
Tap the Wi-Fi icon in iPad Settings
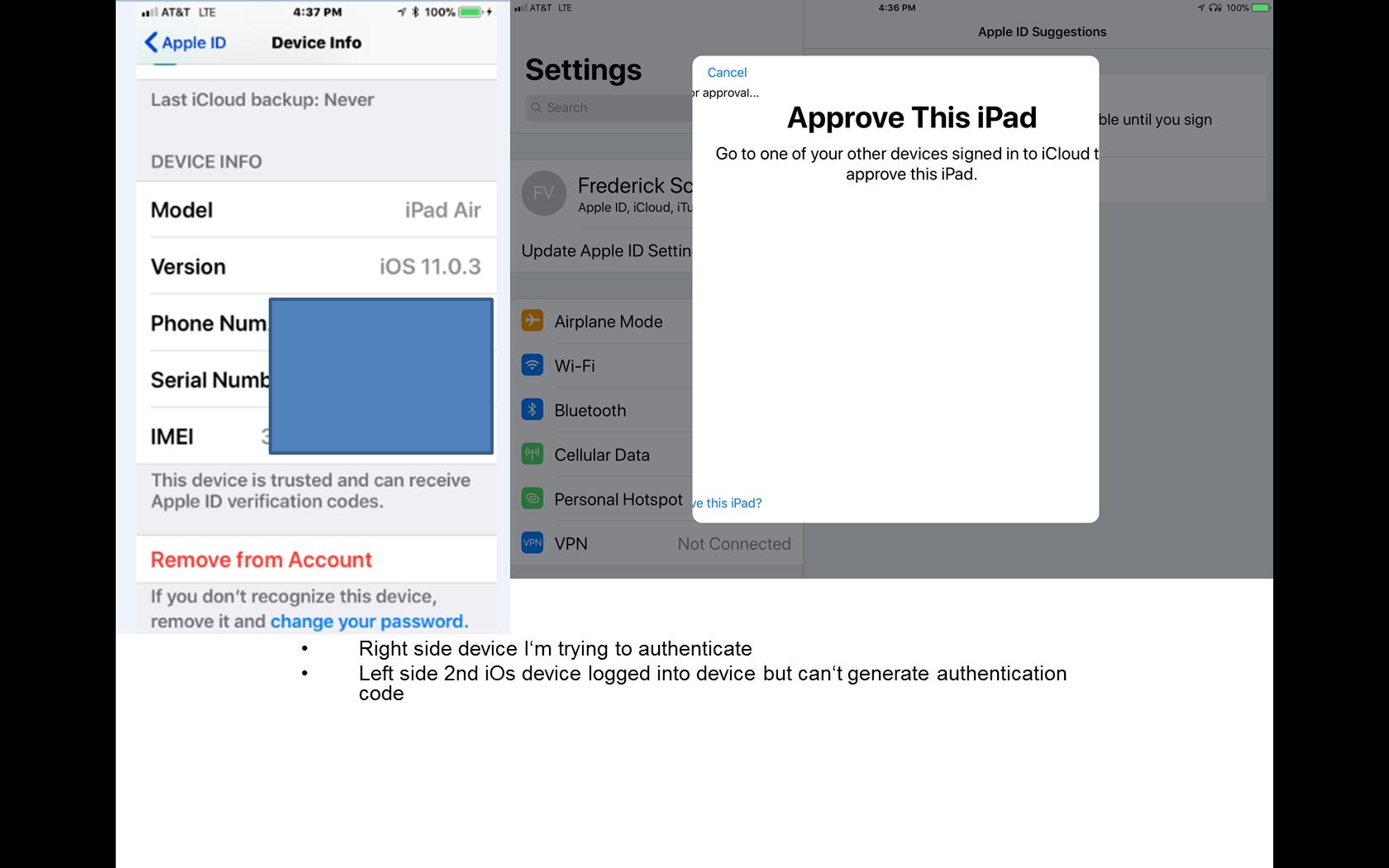tap(532, 365)
